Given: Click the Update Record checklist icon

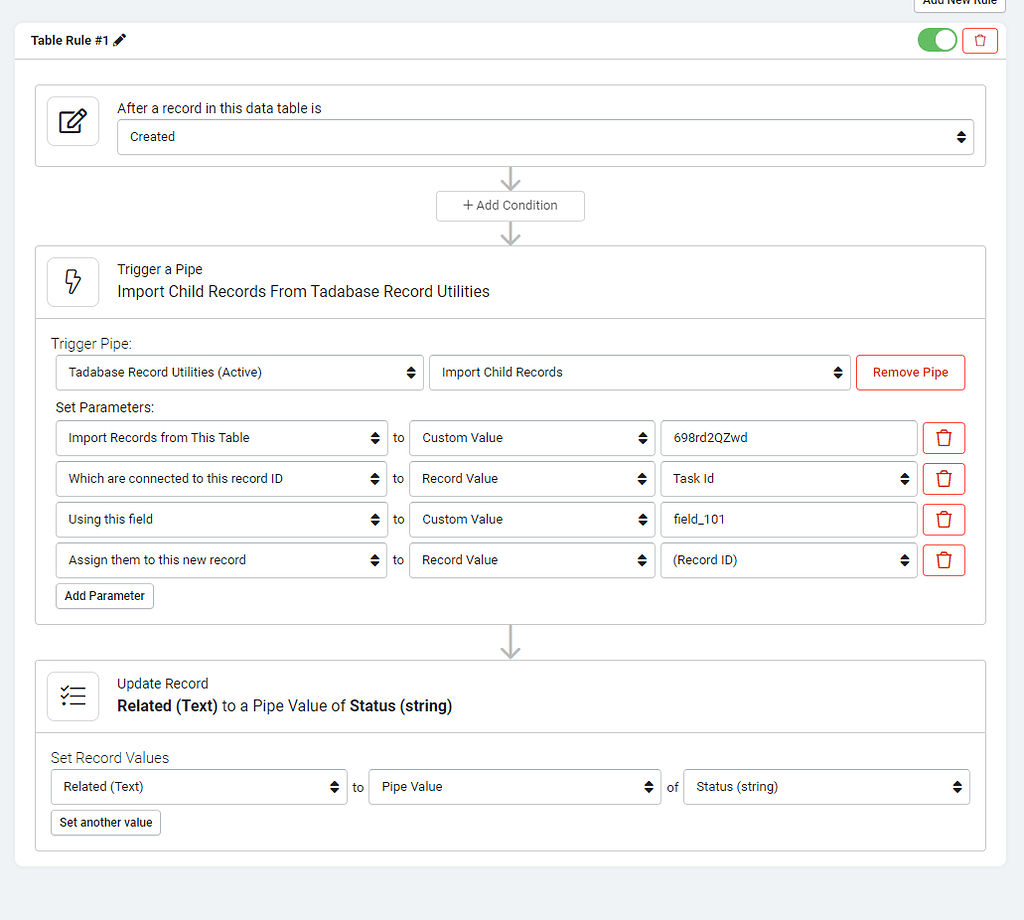Looking at the screenshot, I should coord(73,696).
